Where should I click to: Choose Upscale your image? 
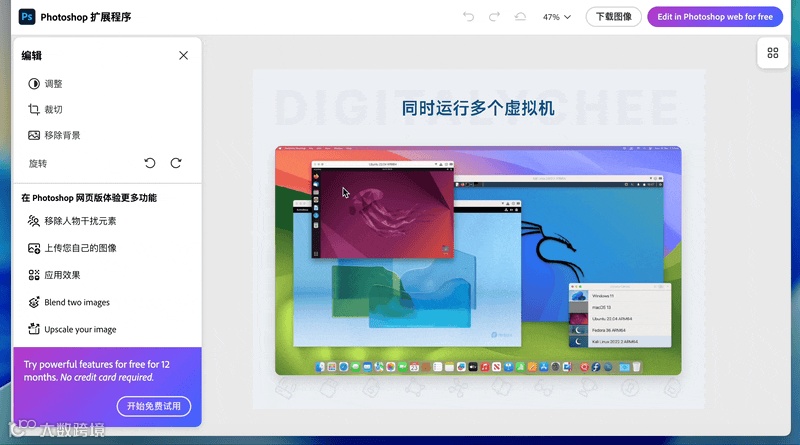pyautogui.click(x=72, y=329)
